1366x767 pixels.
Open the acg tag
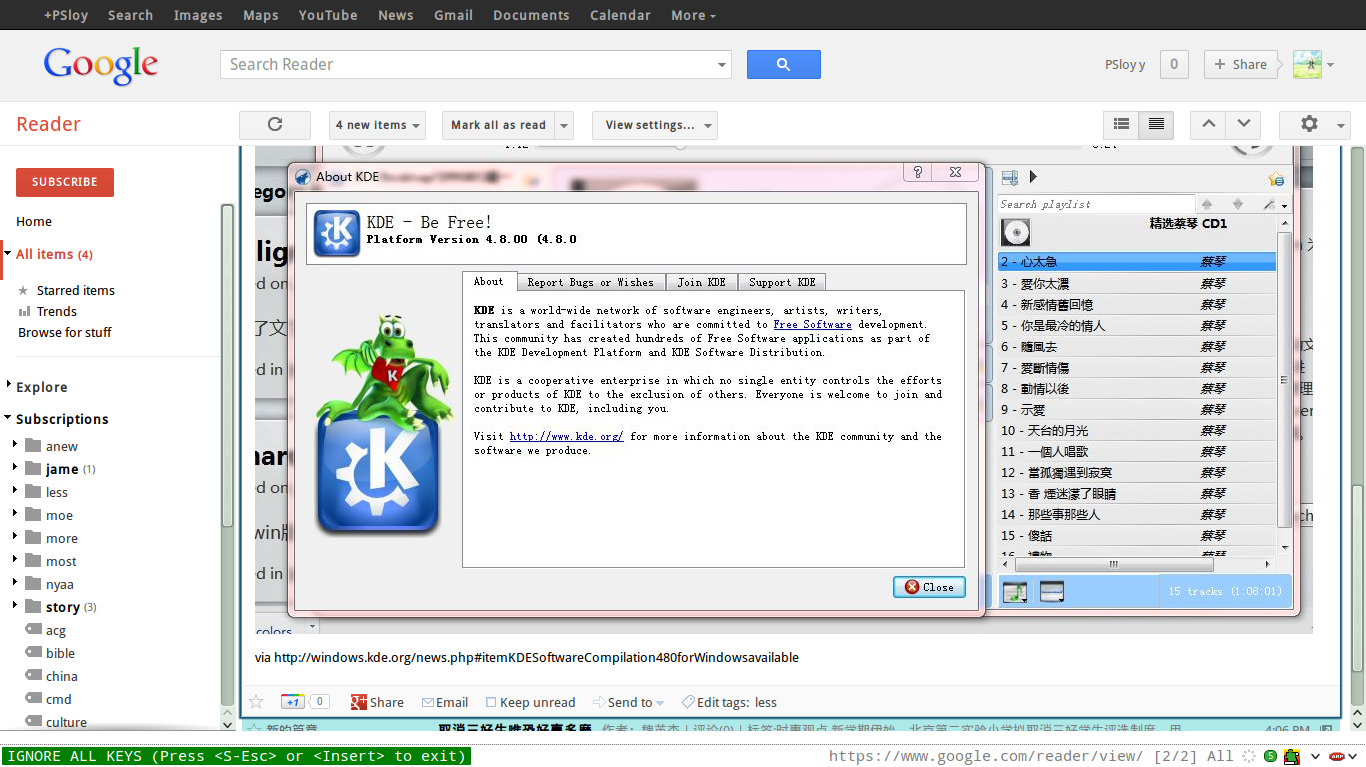coord(56,630)
